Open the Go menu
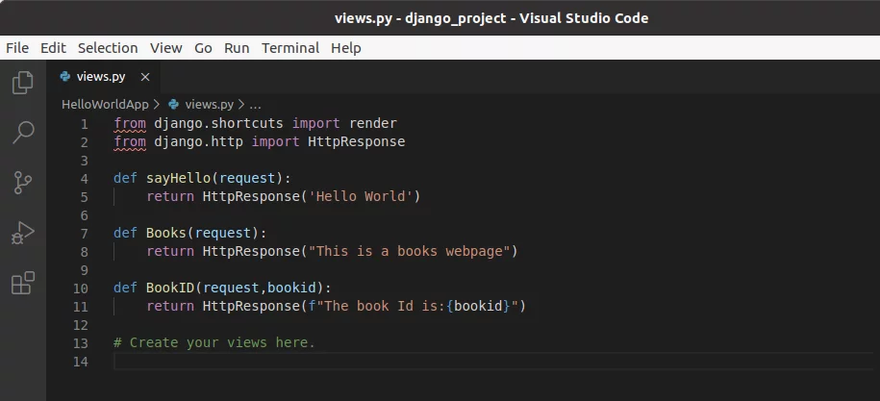The width and height of the screenshot is (880, 401). pyautogui.click(x=203, y=48)
